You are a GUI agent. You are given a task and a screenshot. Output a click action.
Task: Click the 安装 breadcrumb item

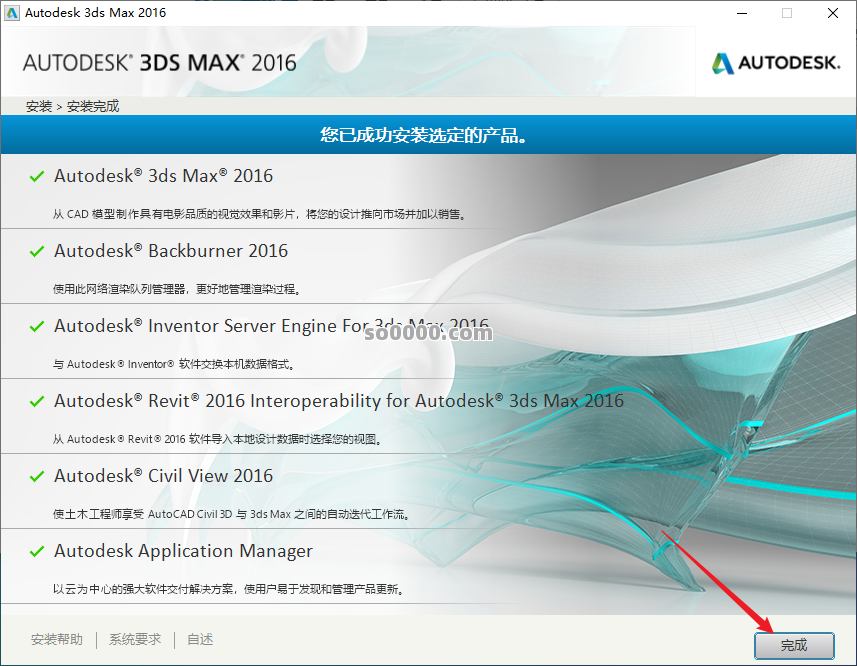[x=39, y=106]
